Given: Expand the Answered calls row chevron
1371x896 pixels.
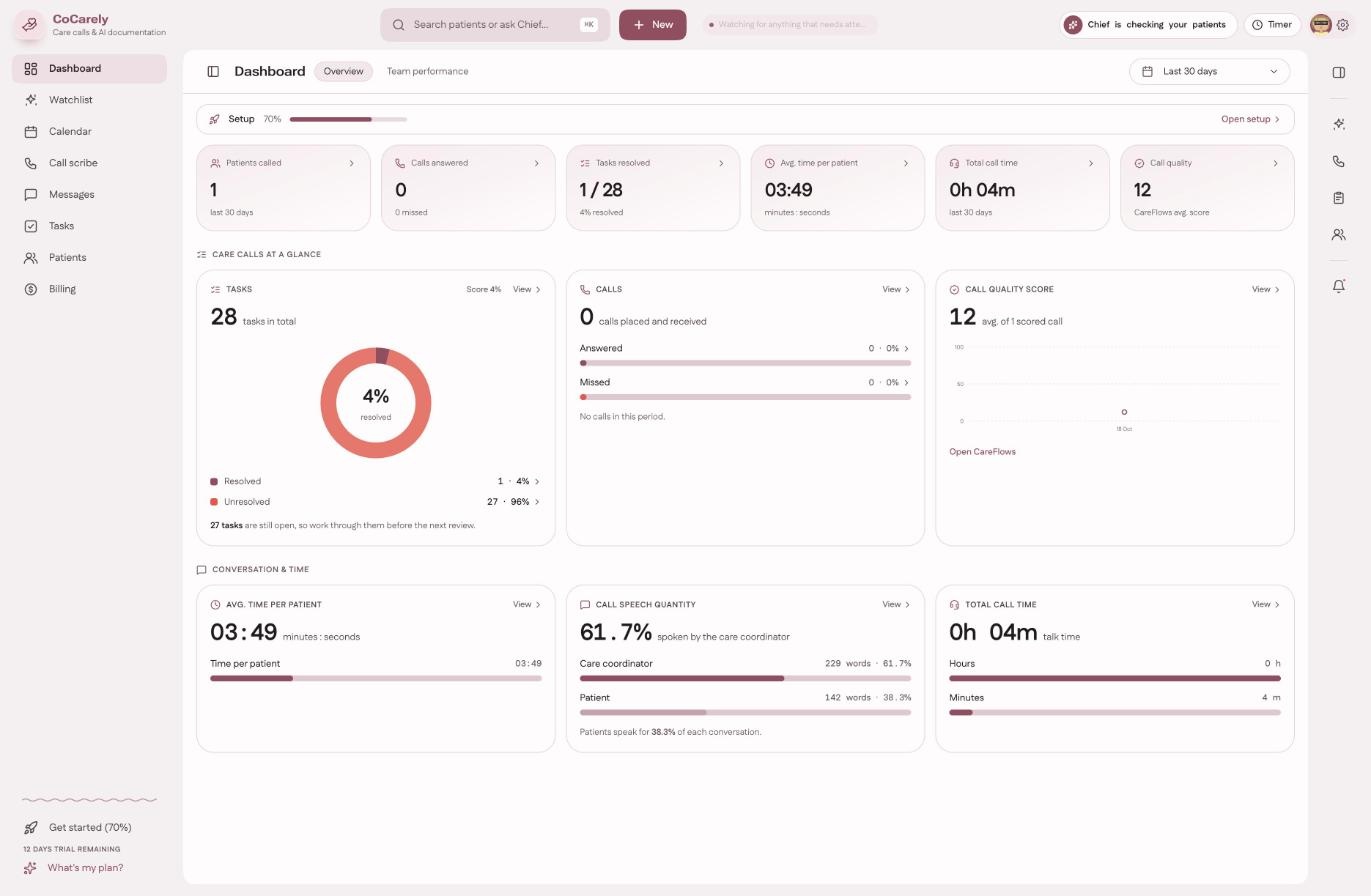Looking at the screenshot, I should pos(907,349).
